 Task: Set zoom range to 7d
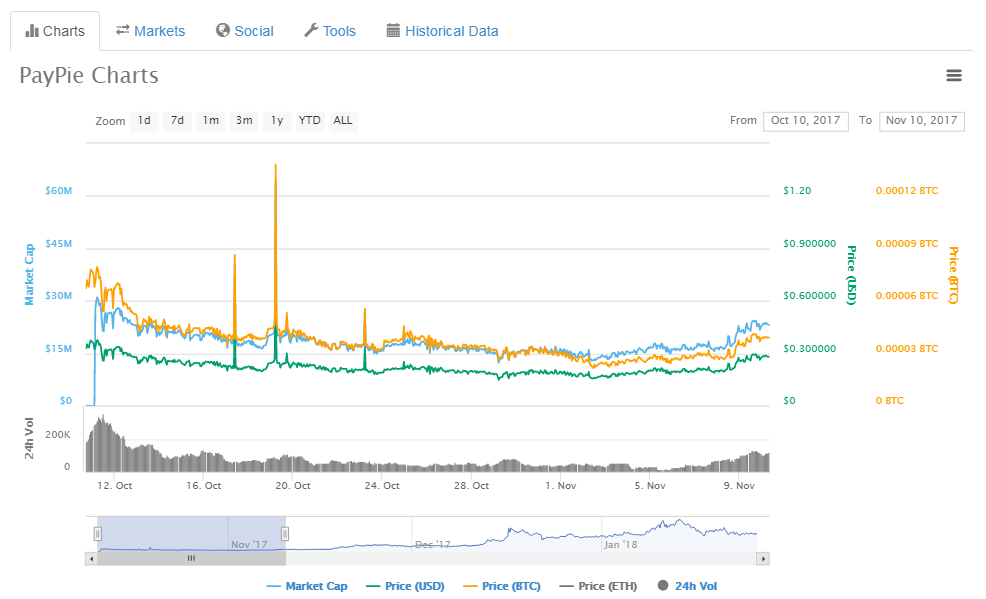[x=177, y=121]
